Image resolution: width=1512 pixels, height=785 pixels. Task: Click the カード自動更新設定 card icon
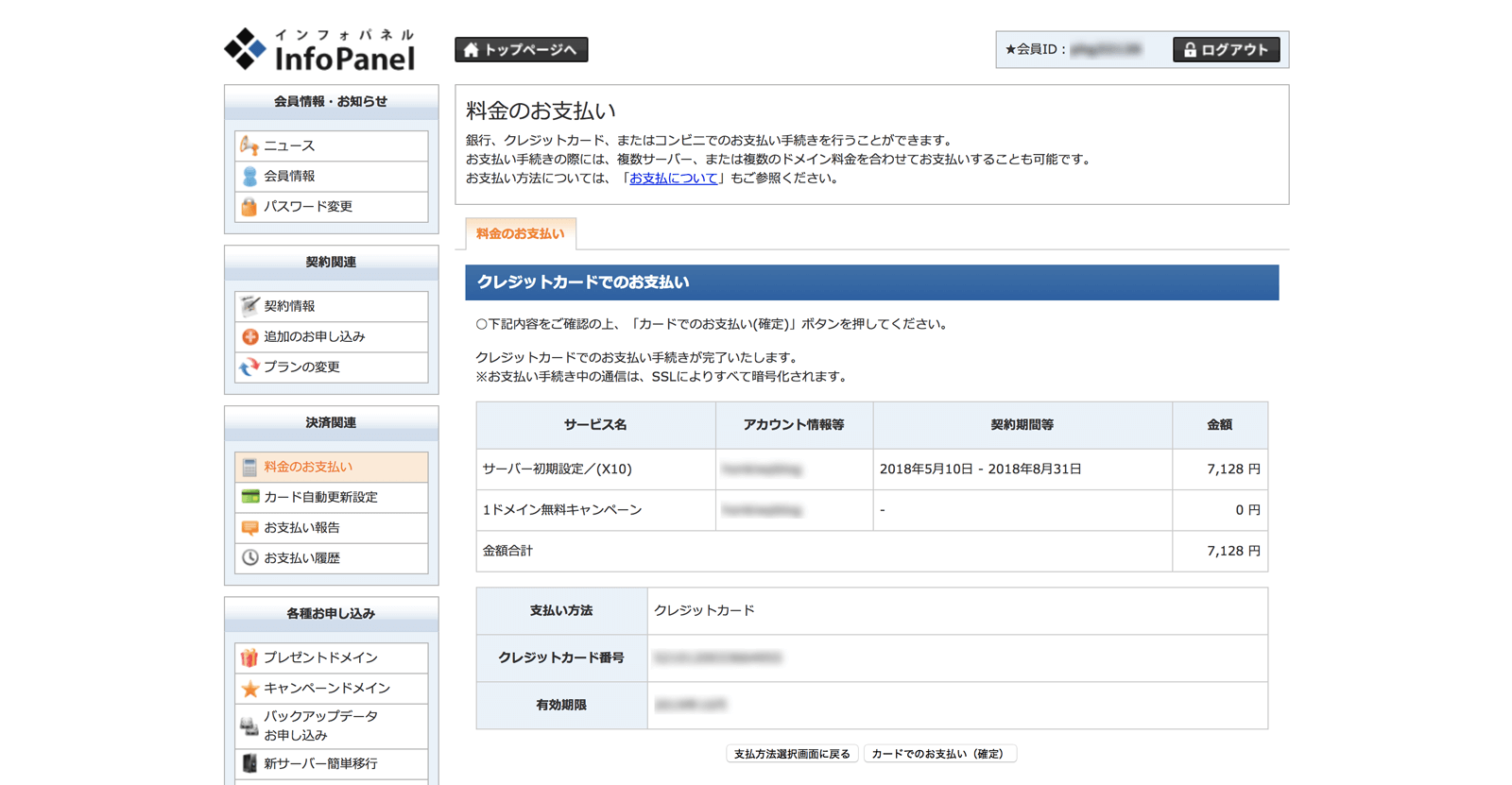pos(249,497)
